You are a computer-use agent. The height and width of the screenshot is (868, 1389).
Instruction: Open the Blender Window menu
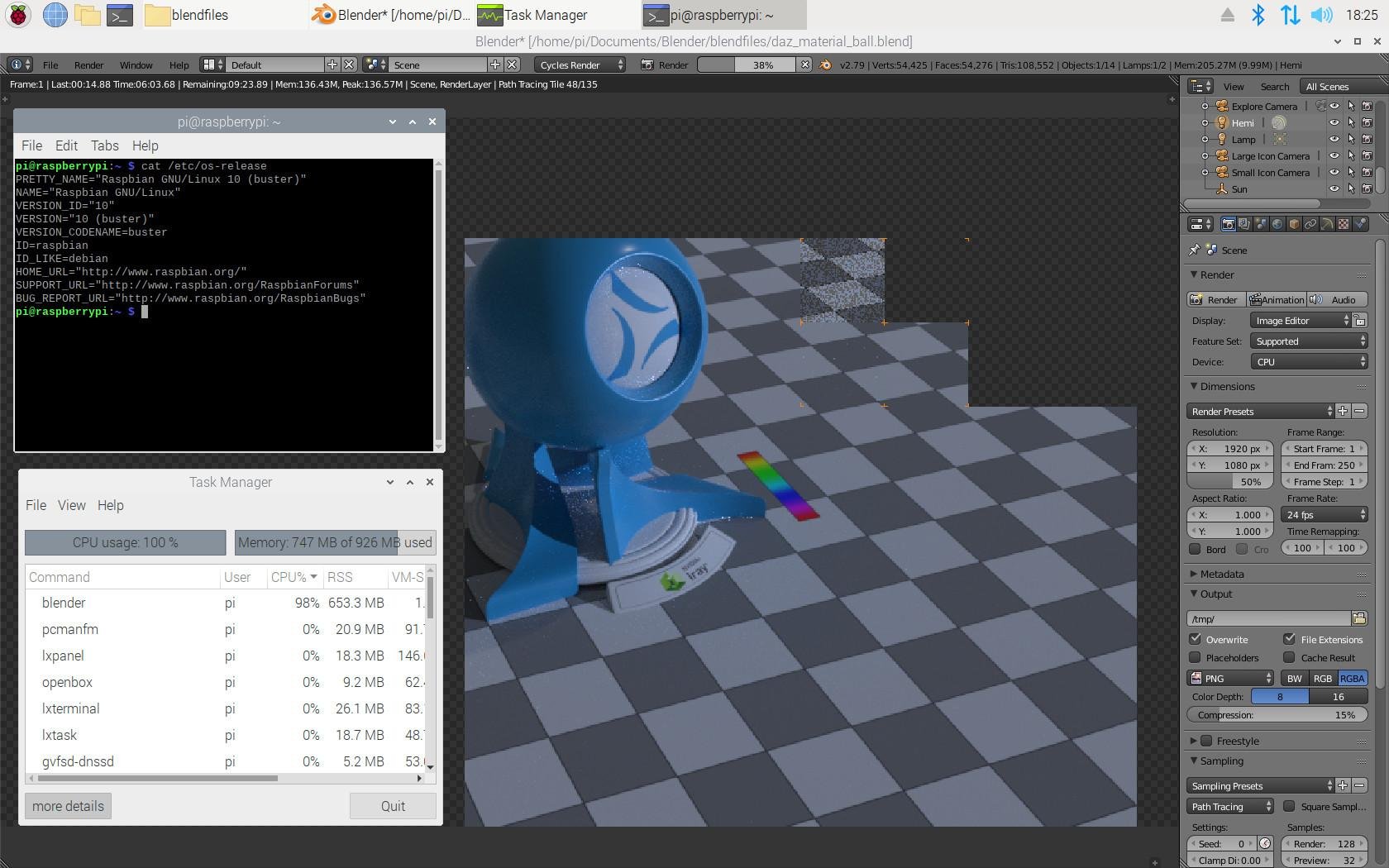tap(136, 64)
